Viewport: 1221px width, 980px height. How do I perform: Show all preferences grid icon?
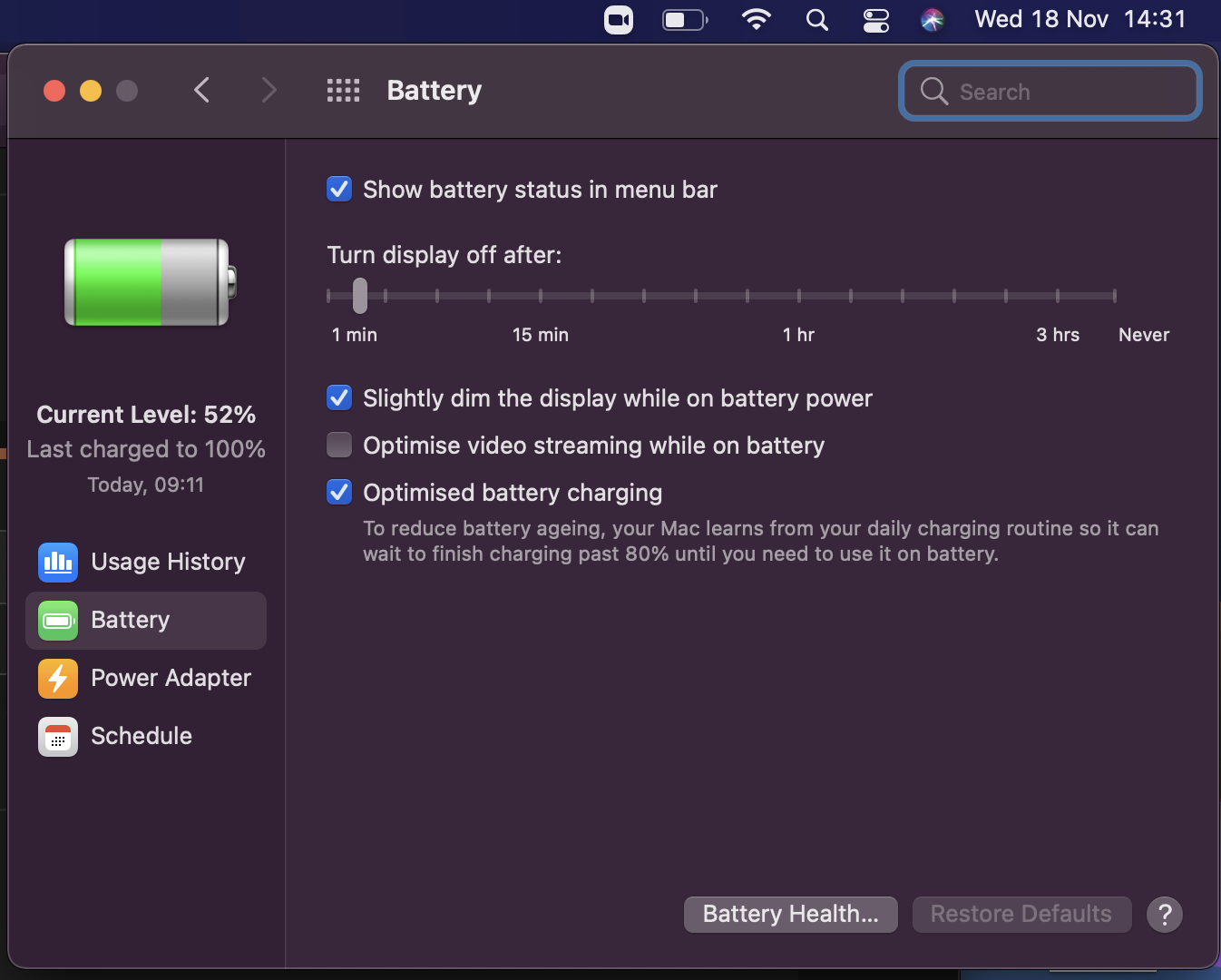pos(343,90)
